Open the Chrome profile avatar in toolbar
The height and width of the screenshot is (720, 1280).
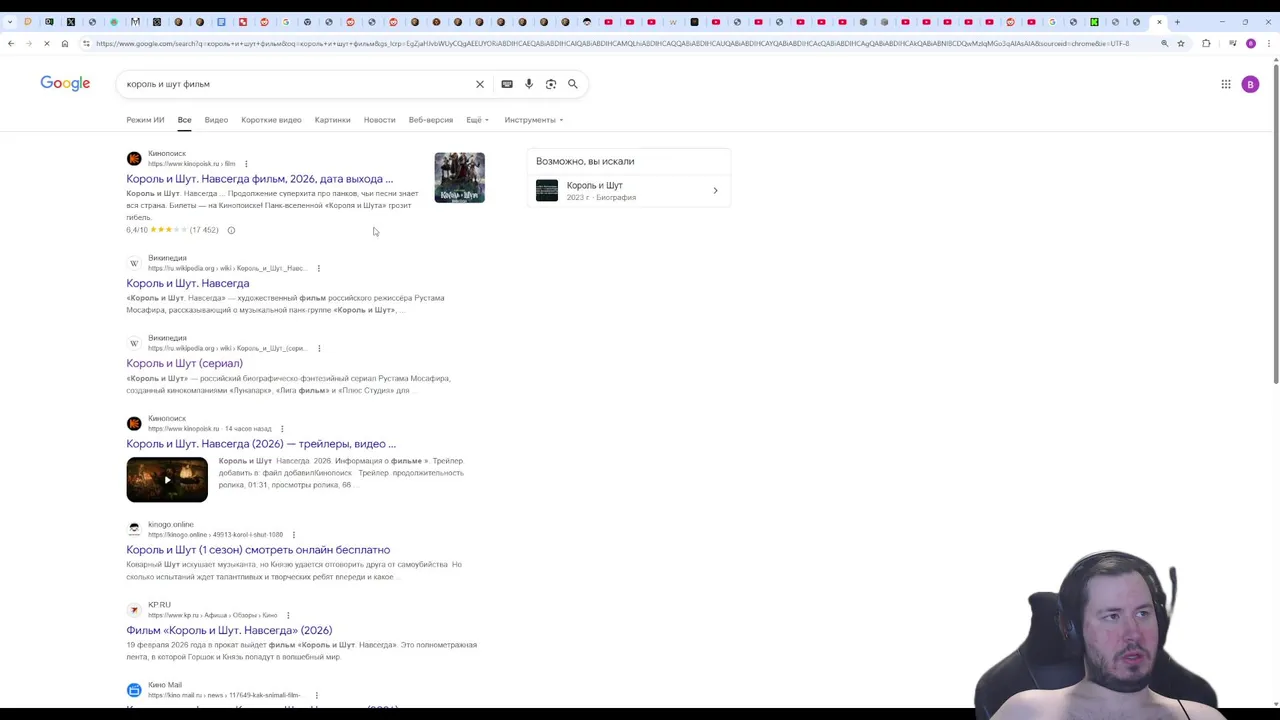1250,43
